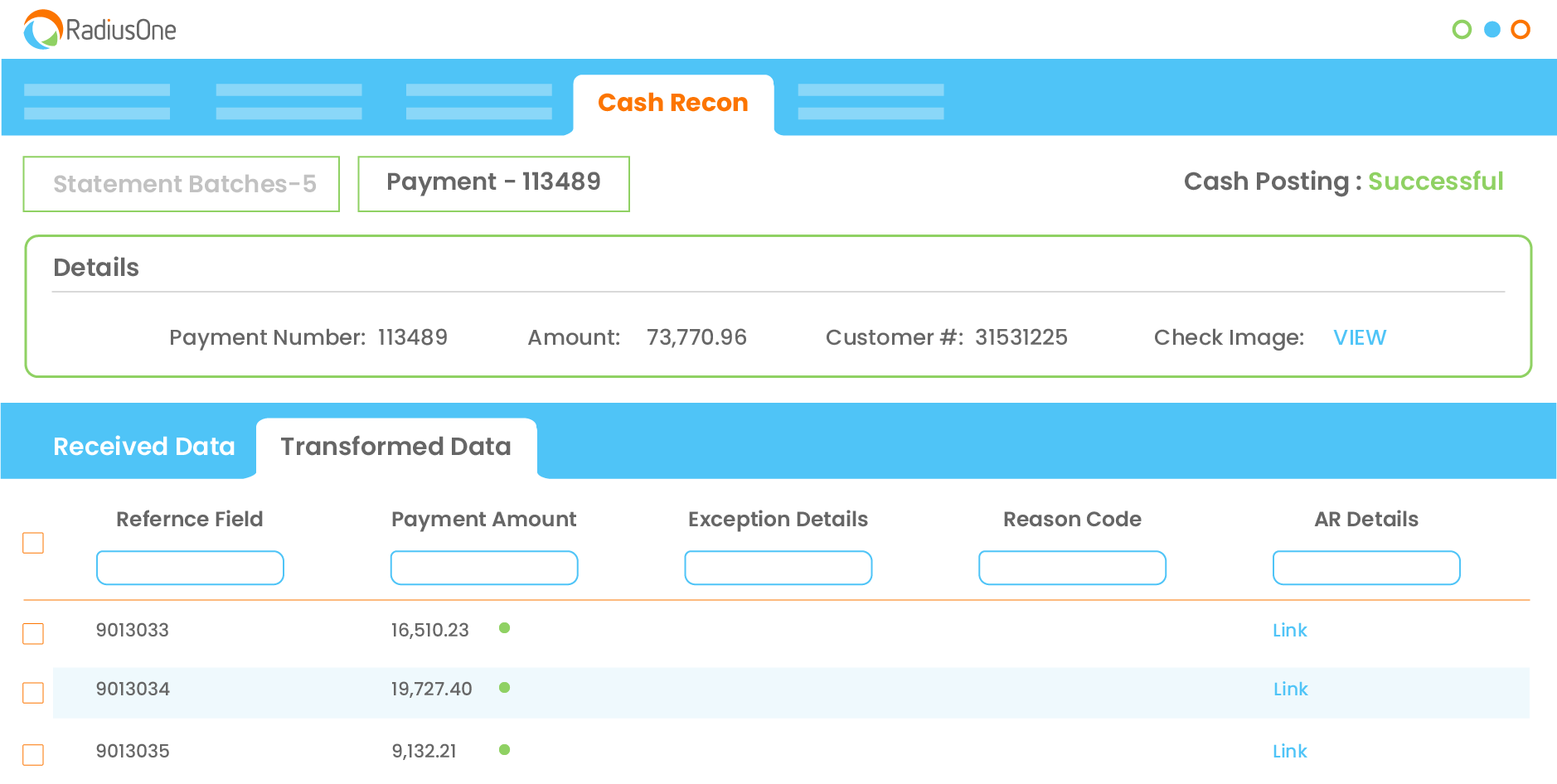Click the green status dot for row 9013035
This screenshot has height=784, width=1557.
(x=505, y=749)
